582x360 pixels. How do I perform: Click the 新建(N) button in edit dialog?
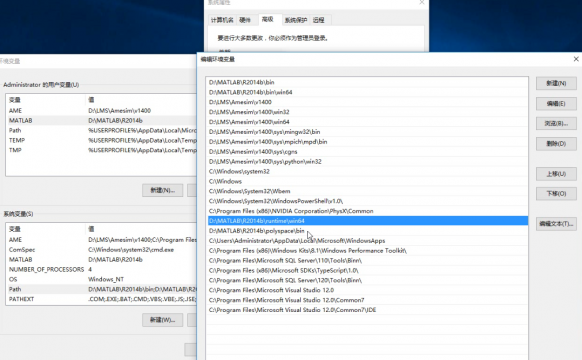tap(556, 83)
